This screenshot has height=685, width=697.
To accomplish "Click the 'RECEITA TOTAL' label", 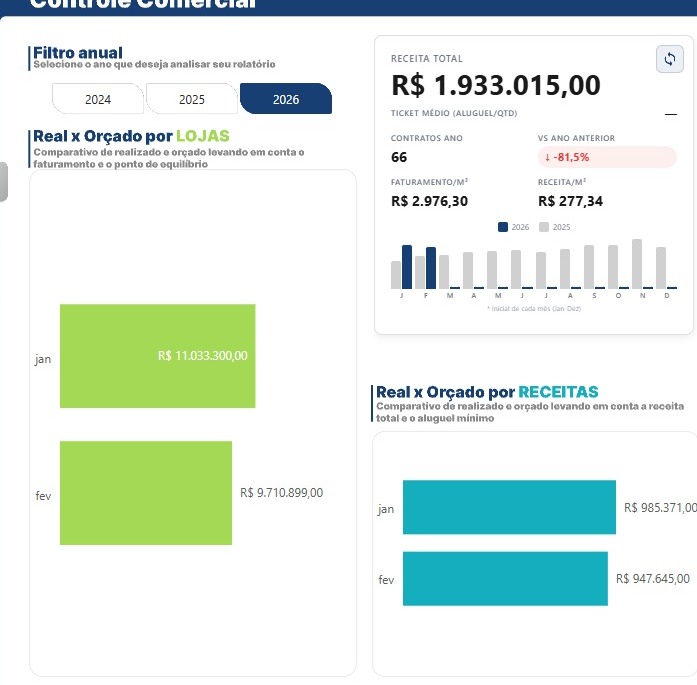I will click(427, 59).
